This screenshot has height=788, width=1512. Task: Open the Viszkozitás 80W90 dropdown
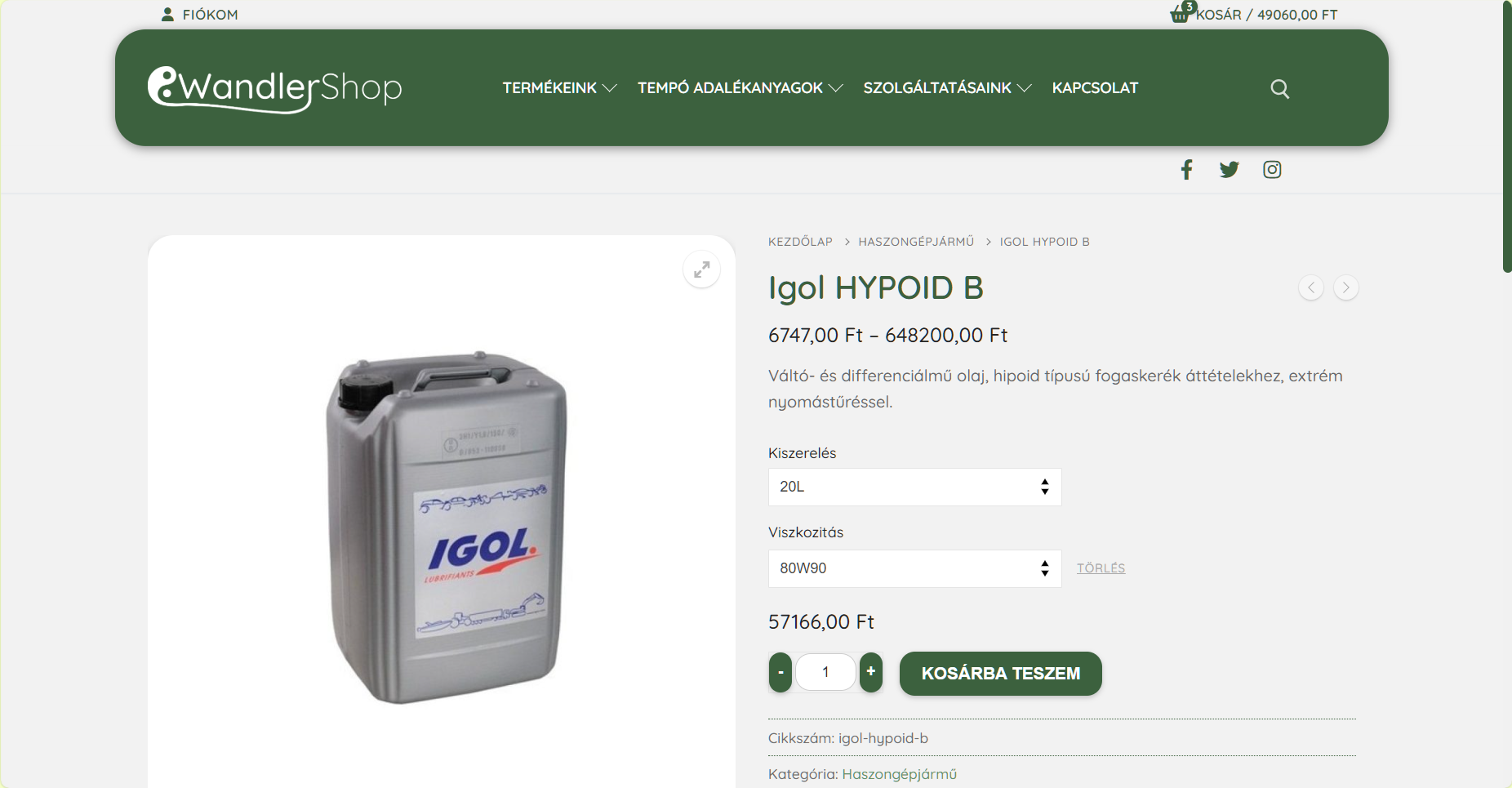click(x=914, y=568)
